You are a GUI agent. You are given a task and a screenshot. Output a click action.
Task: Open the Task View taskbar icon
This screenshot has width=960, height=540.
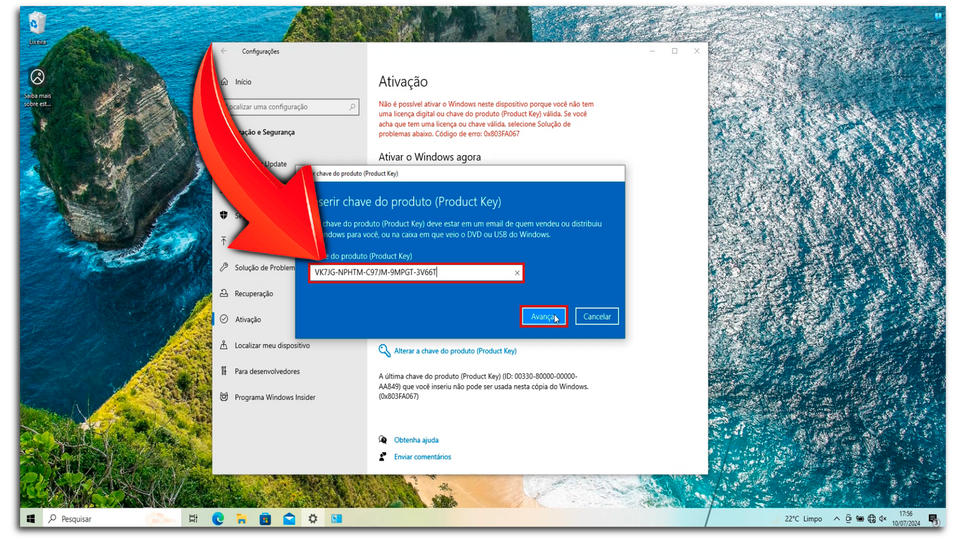click(193, 519)
